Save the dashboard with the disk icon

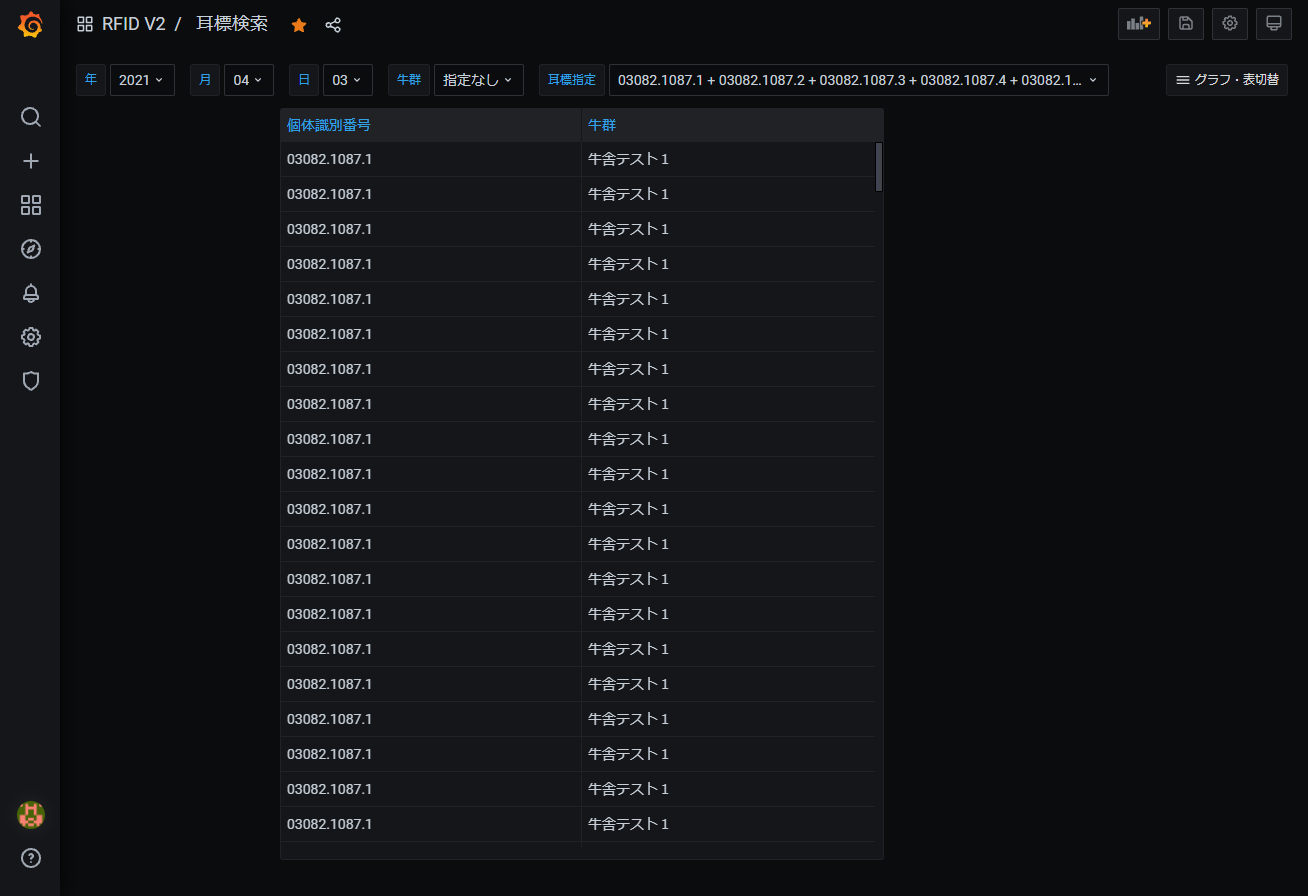pyautogui.click(x=1185, y=24)
